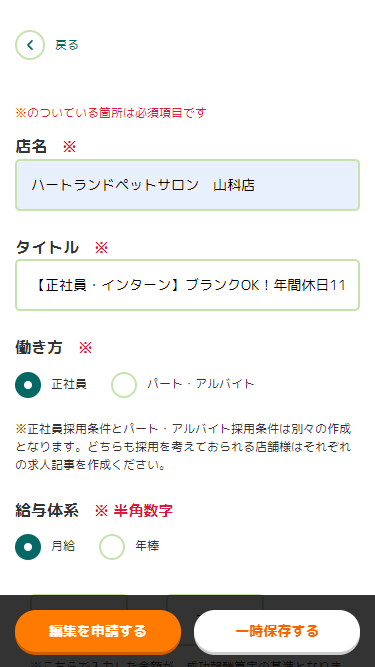Click the red 半角数字 hint text
The width and height of the screenshot is (375, 667).
tap(143, 510)
